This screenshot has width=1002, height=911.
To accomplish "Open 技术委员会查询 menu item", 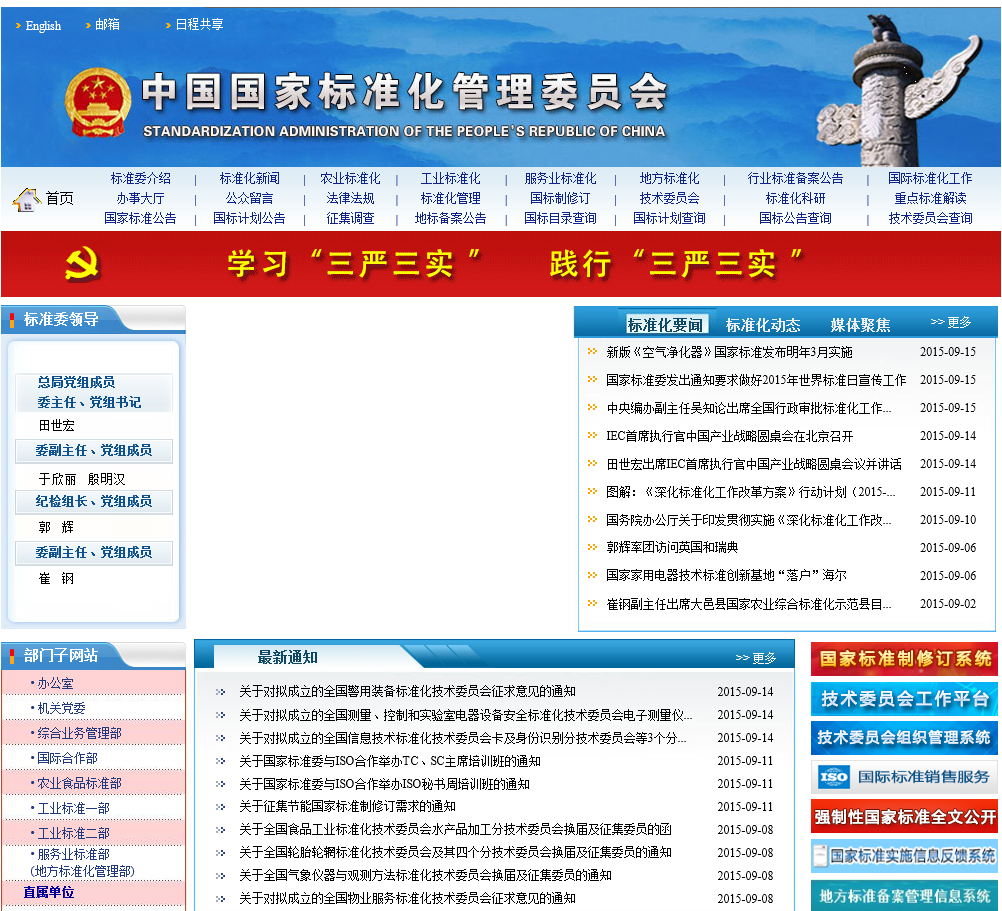I will [930, 218].
